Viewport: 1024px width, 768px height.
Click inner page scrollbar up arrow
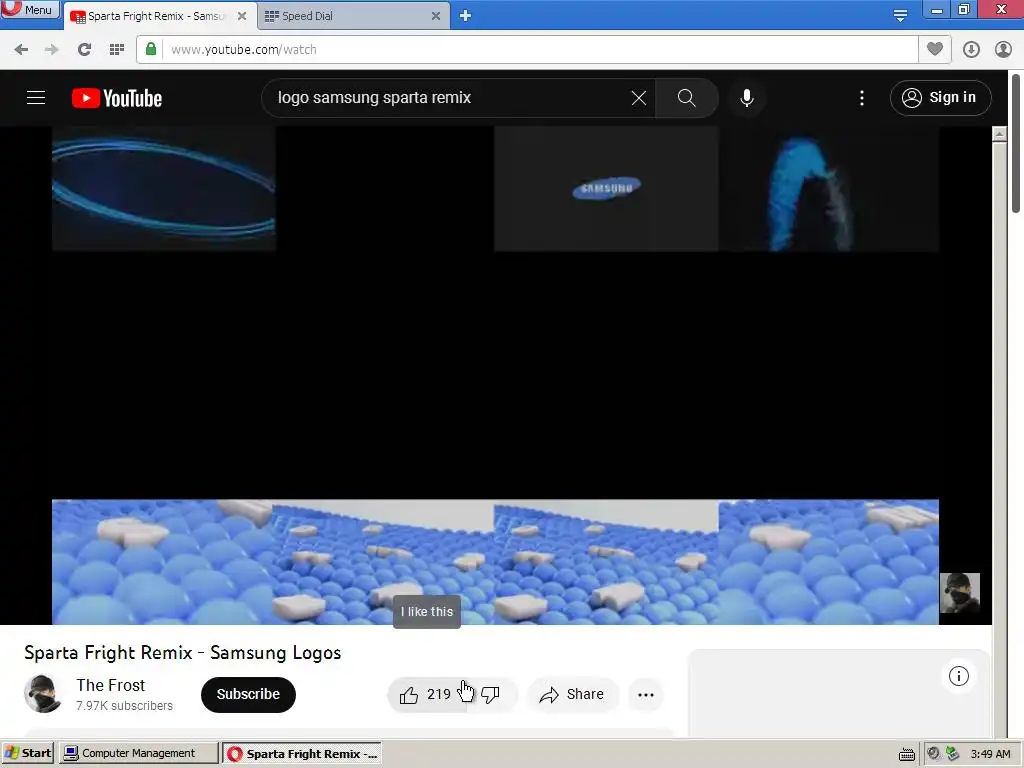tap(999, 134)
